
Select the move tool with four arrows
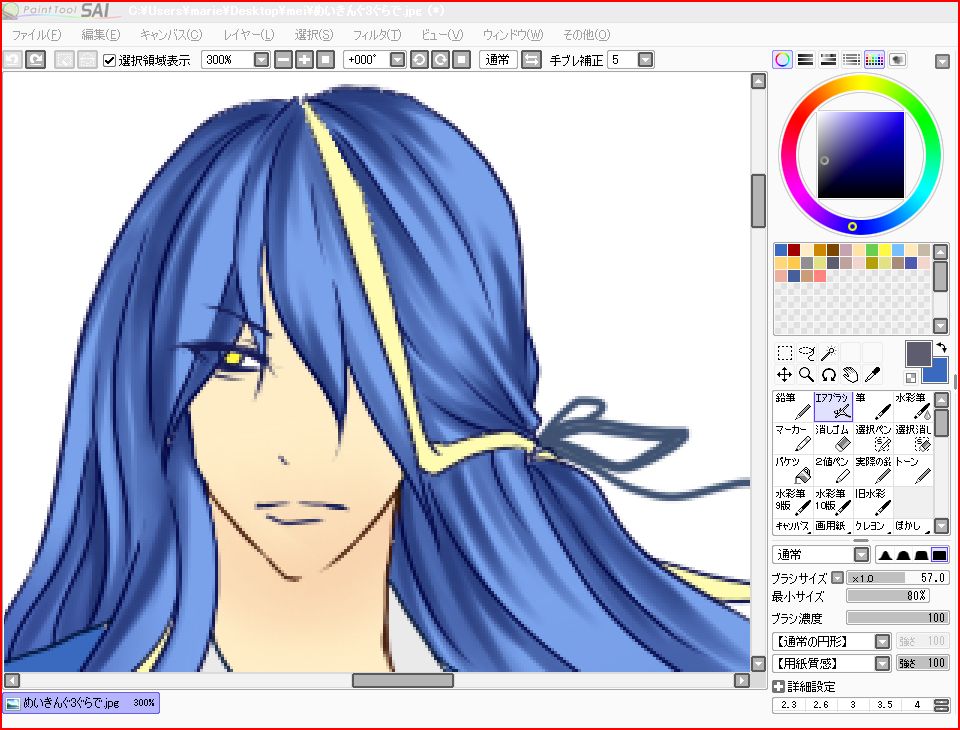784,375
